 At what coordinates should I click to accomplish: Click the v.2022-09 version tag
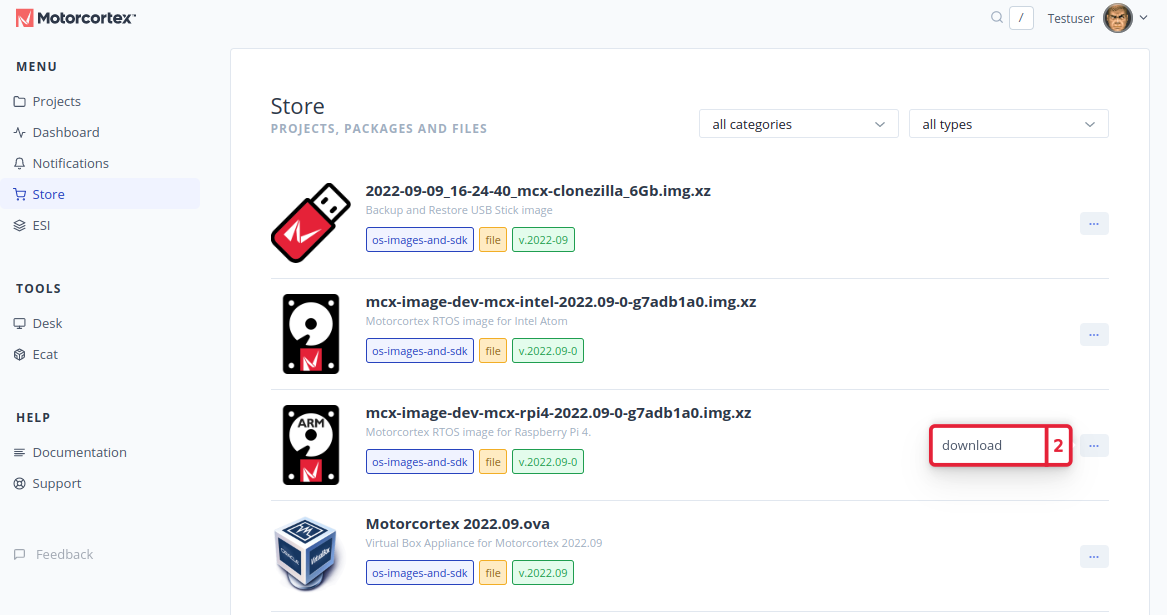pos(543,240)
